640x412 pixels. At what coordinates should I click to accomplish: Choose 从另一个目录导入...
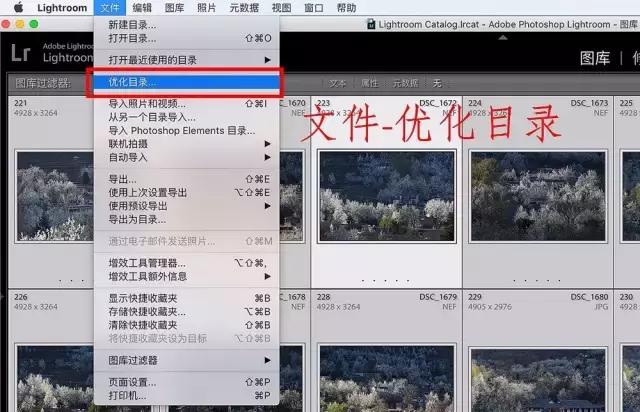pos(187,117)
